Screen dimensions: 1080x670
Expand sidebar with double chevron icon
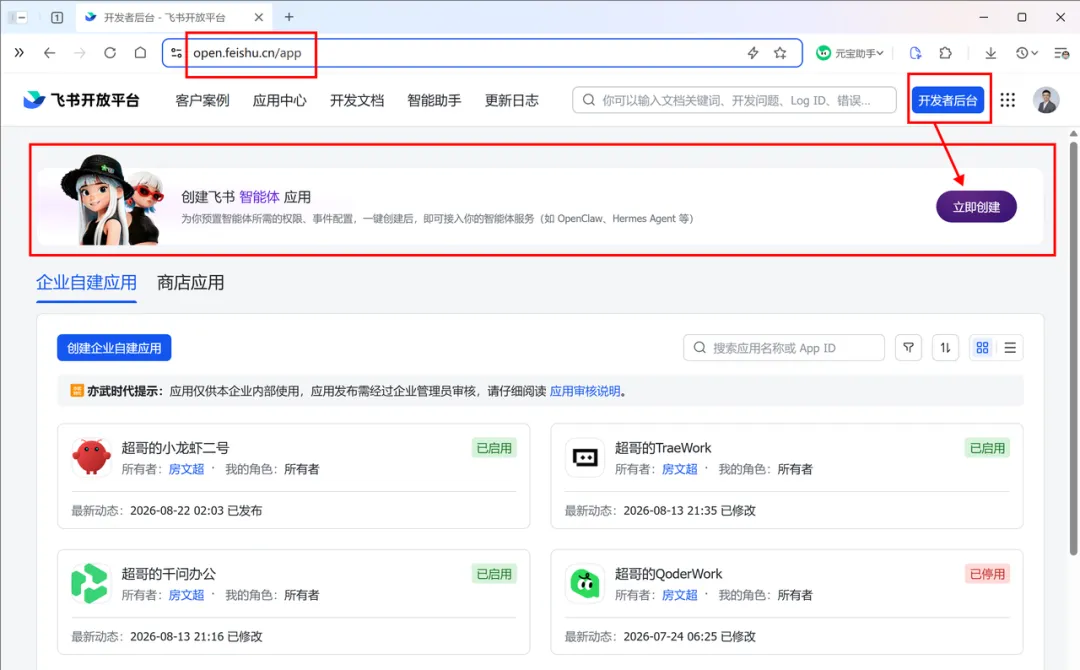pos(19,53)
